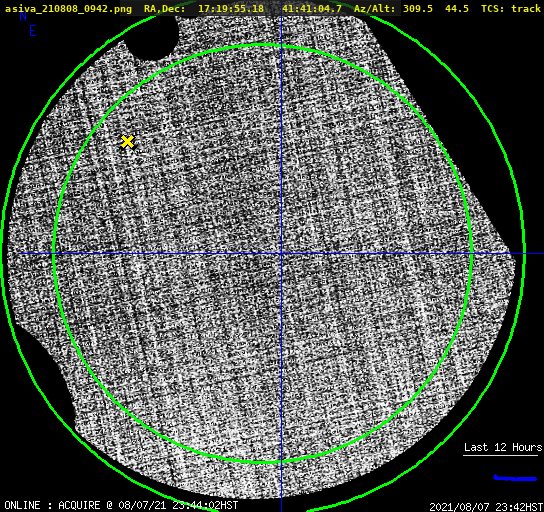Click the azimuth value 309.5
Viewport: 544px width, 512px height.
418,8
